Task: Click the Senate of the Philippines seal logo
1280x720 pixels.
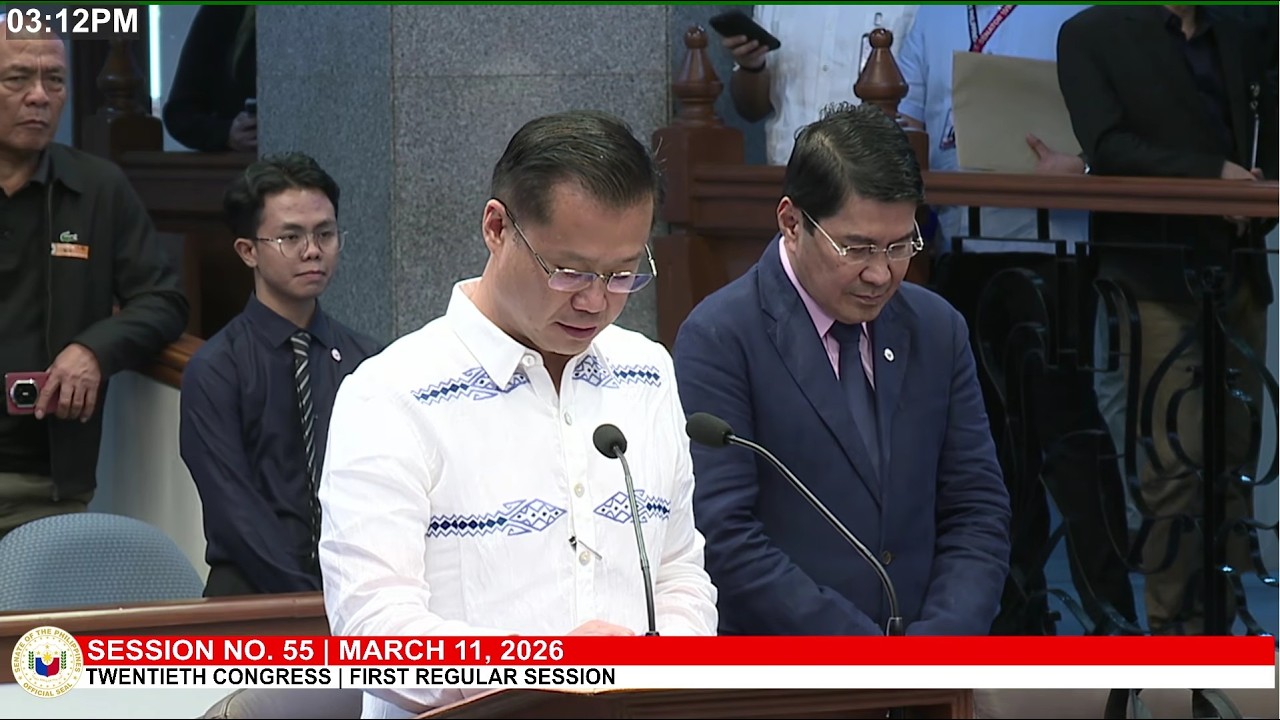Action: click(x=46, y=662)
